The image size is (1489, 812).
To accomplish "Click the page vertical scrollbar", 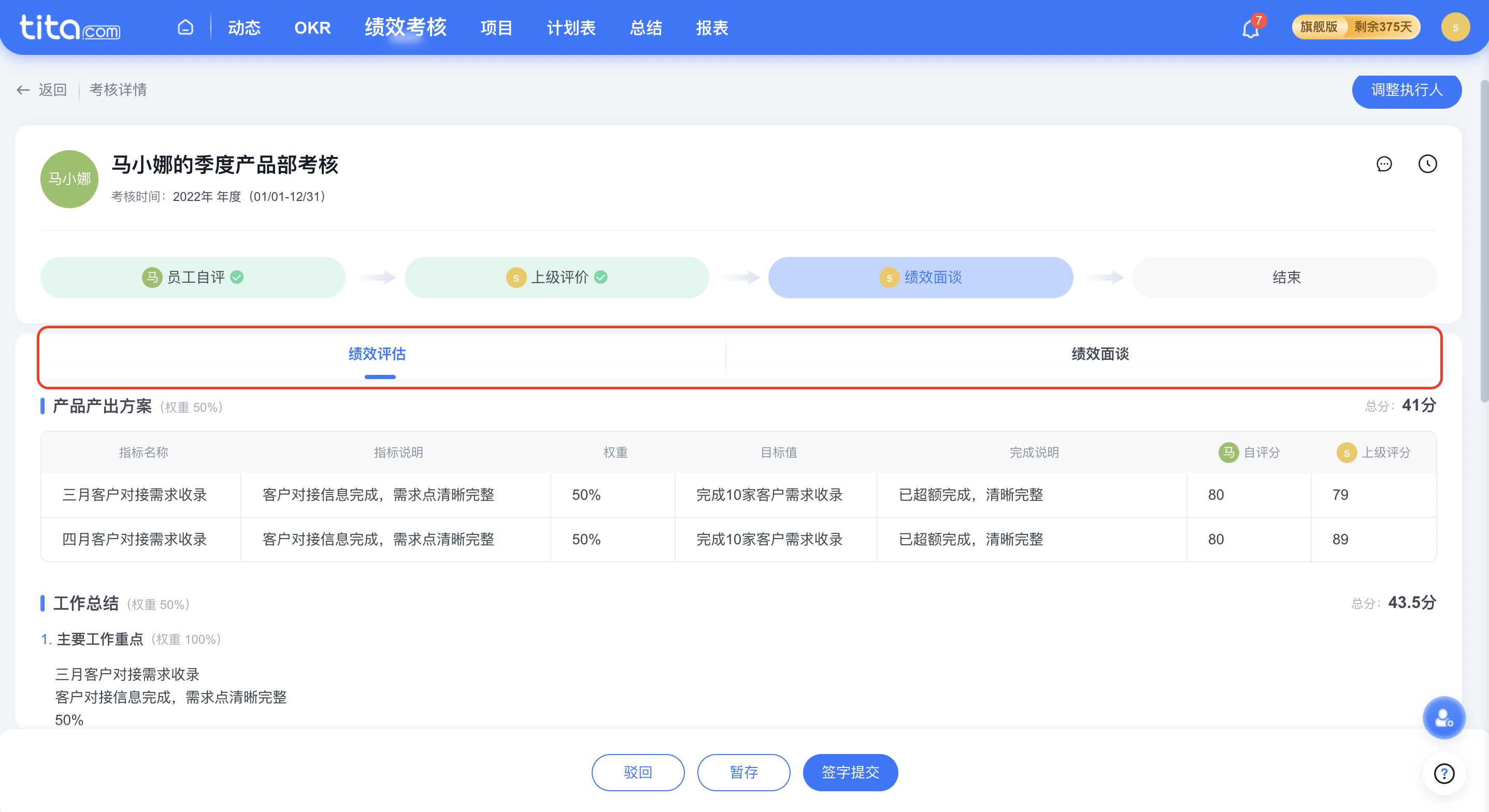I will tap(1483, 240).
